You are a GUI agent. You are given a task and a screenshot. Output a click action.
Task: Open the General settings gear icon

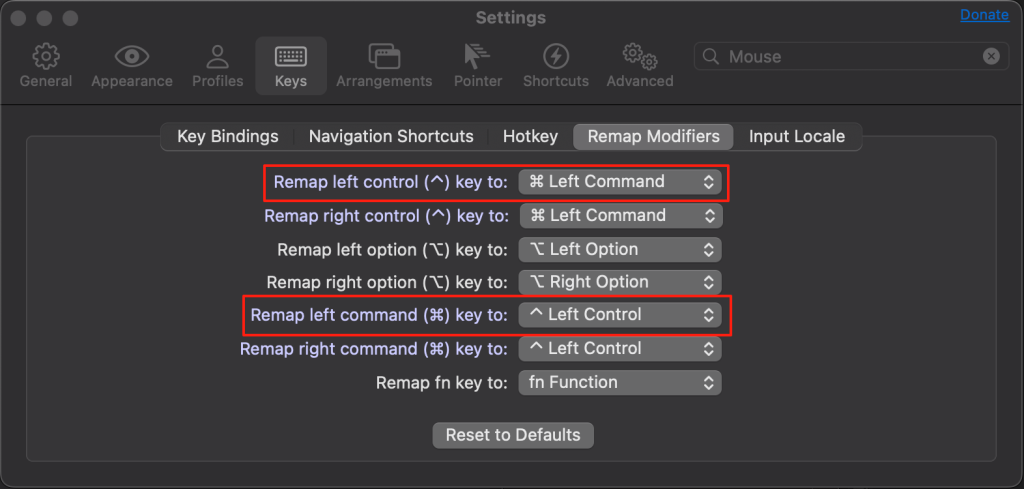[46, 57]
